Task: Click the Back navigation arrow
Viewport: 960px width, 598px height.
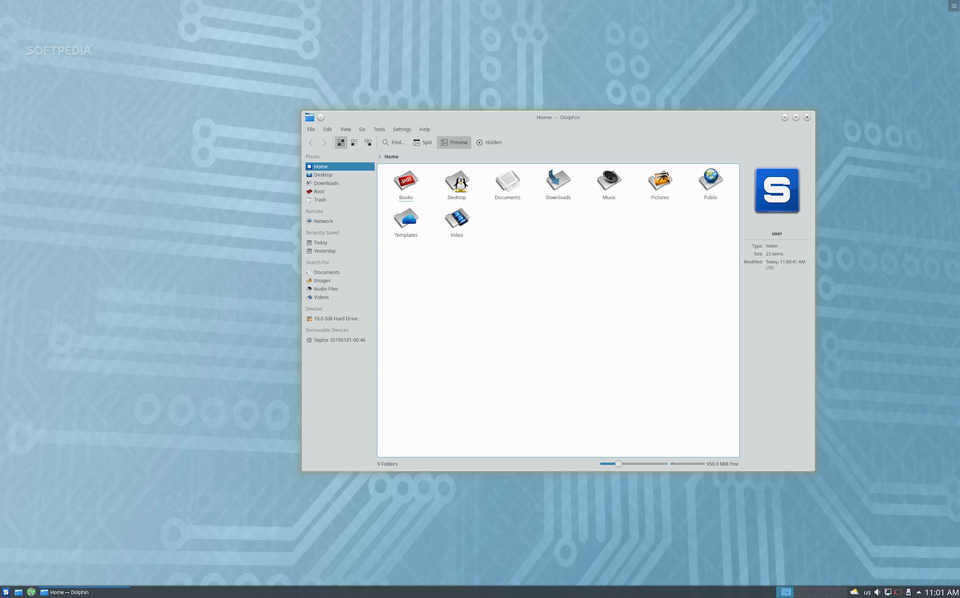Action: click(x=310, y=142)
